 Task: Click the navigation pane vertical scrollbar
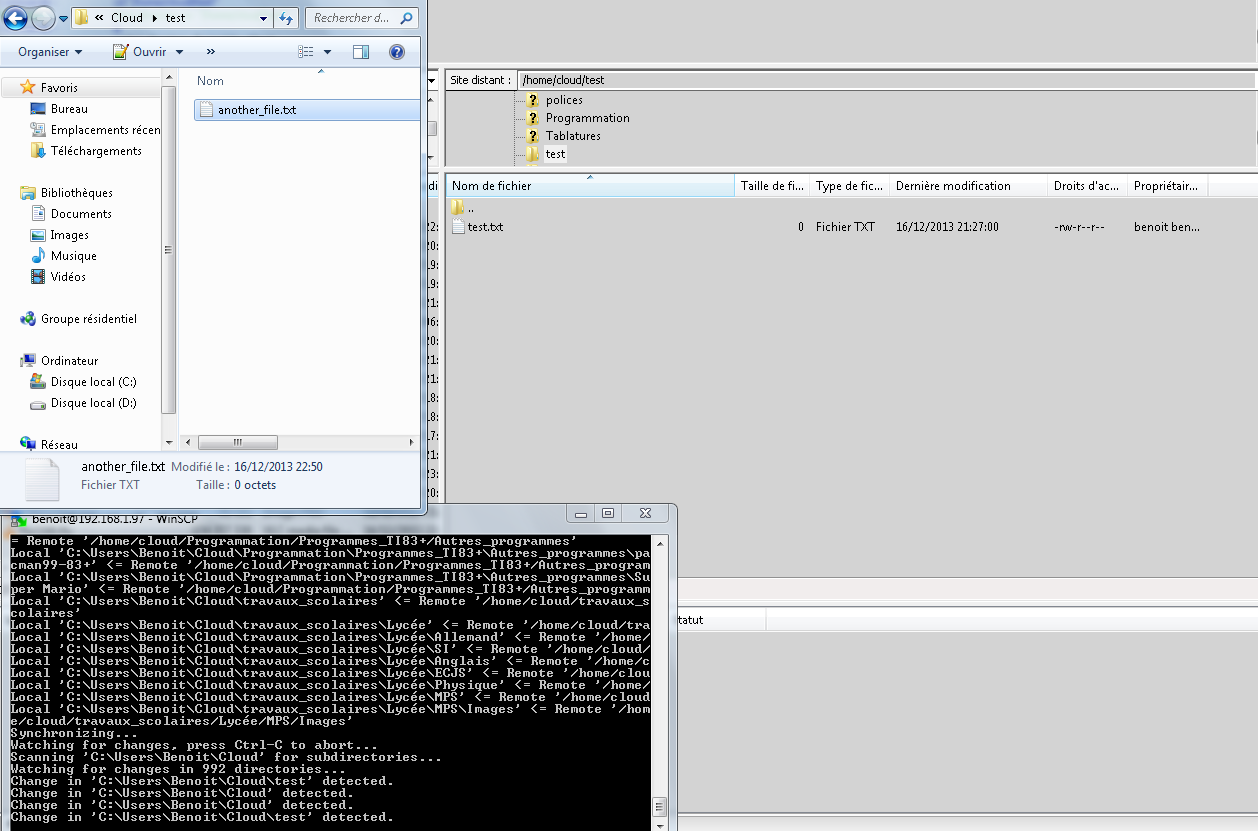pyautogui.click(x=169, y=250)
